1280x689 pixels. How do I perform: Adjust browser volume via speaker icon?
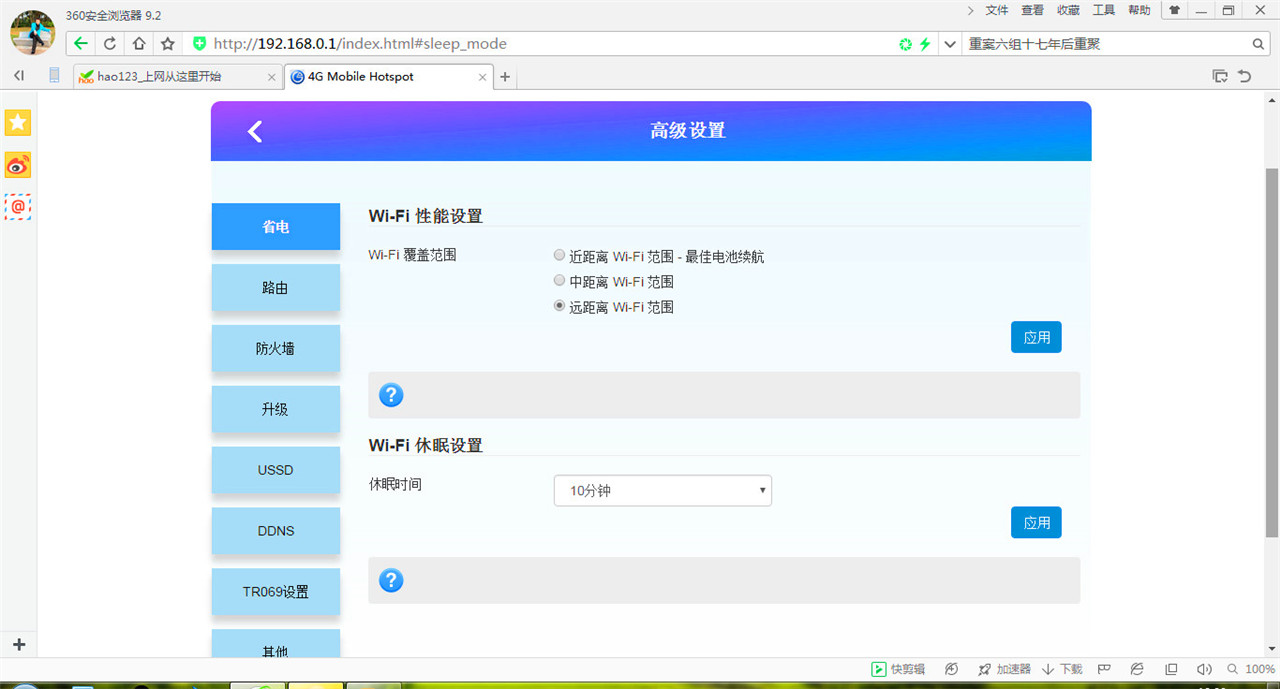[x=1204, y=669]
